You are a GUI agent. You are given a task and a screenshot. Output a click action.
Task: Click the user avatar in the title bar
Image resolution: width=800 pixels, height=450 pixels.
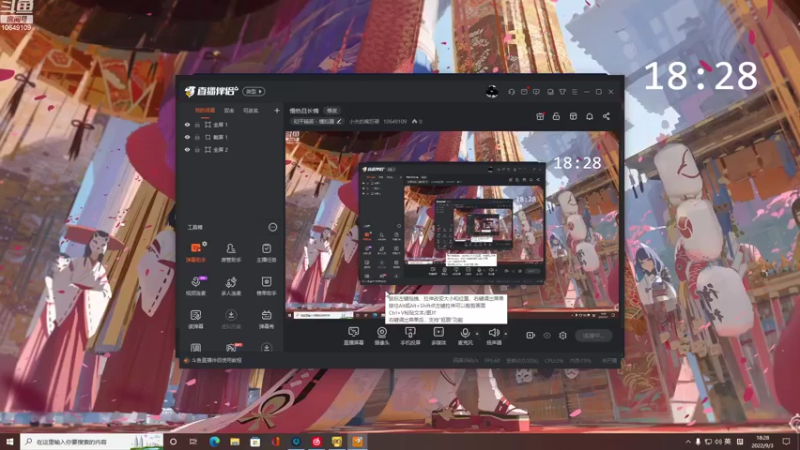coord(492,91)
